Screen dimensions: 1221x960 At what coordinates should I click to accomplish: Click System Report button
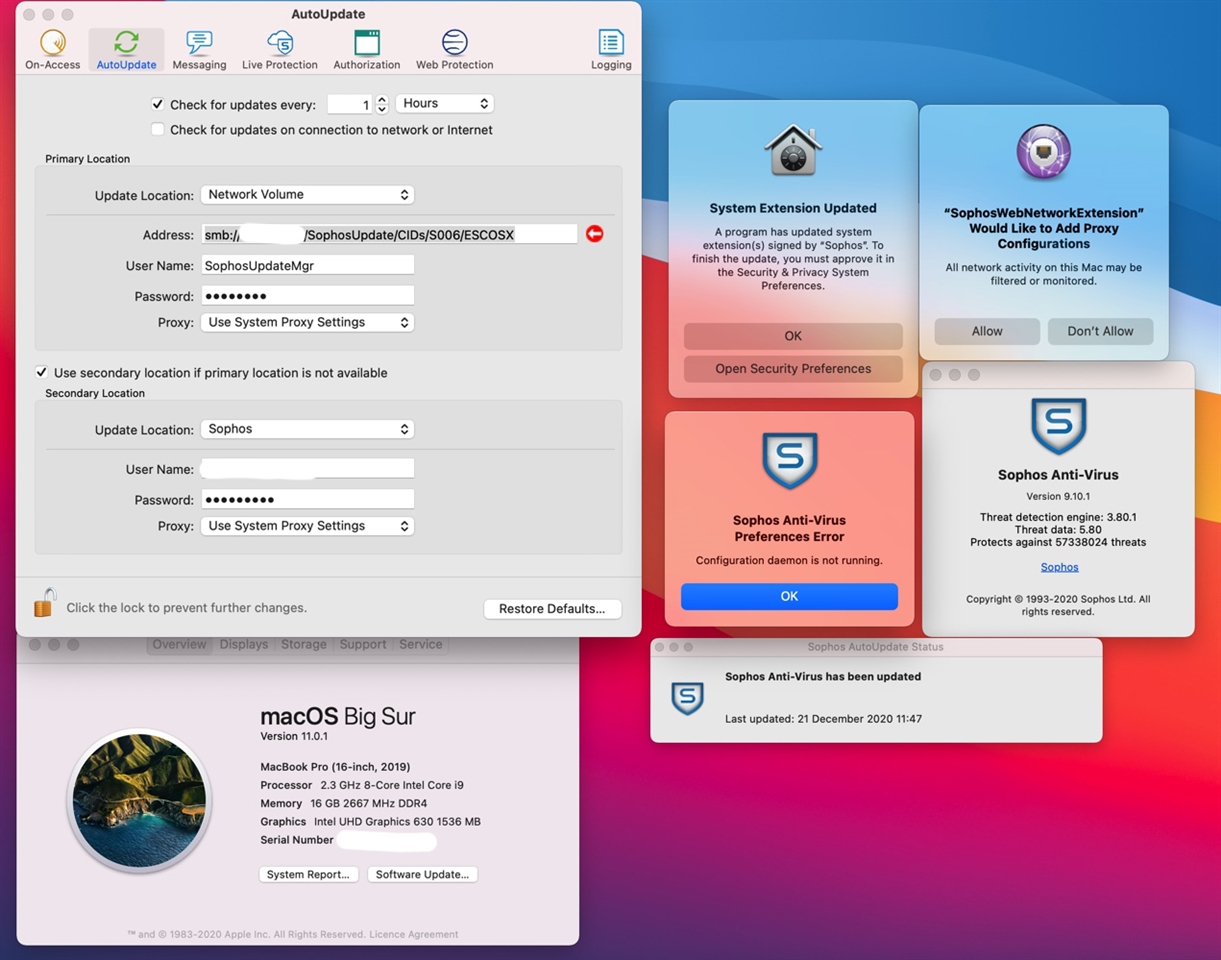click(x=308, y=875)
